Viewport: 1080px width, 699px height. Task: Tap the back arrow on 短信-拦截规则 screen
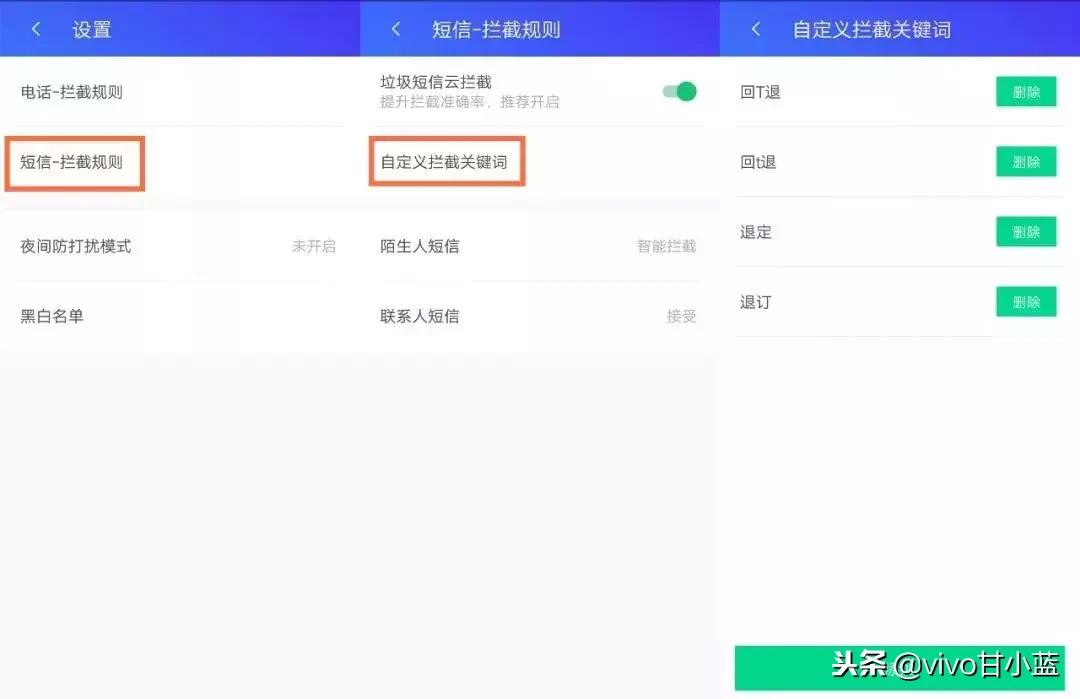coord(394,29)
